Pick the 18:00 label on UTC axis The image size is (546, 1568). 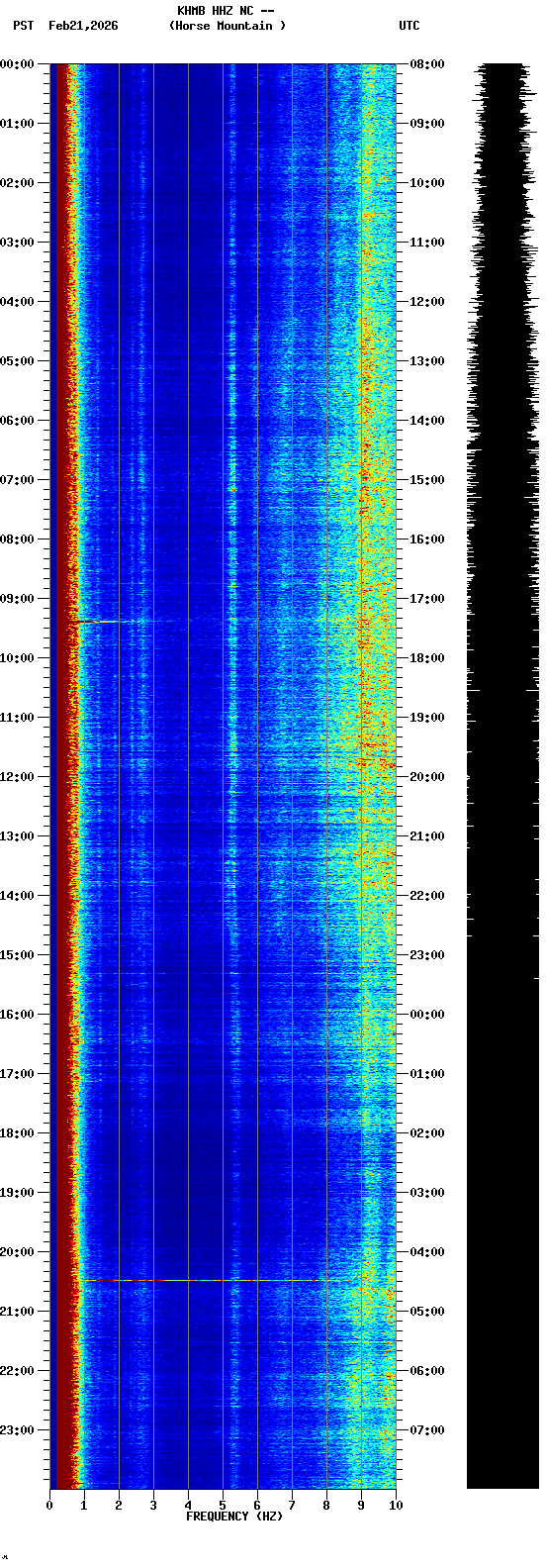pos(427,658)
